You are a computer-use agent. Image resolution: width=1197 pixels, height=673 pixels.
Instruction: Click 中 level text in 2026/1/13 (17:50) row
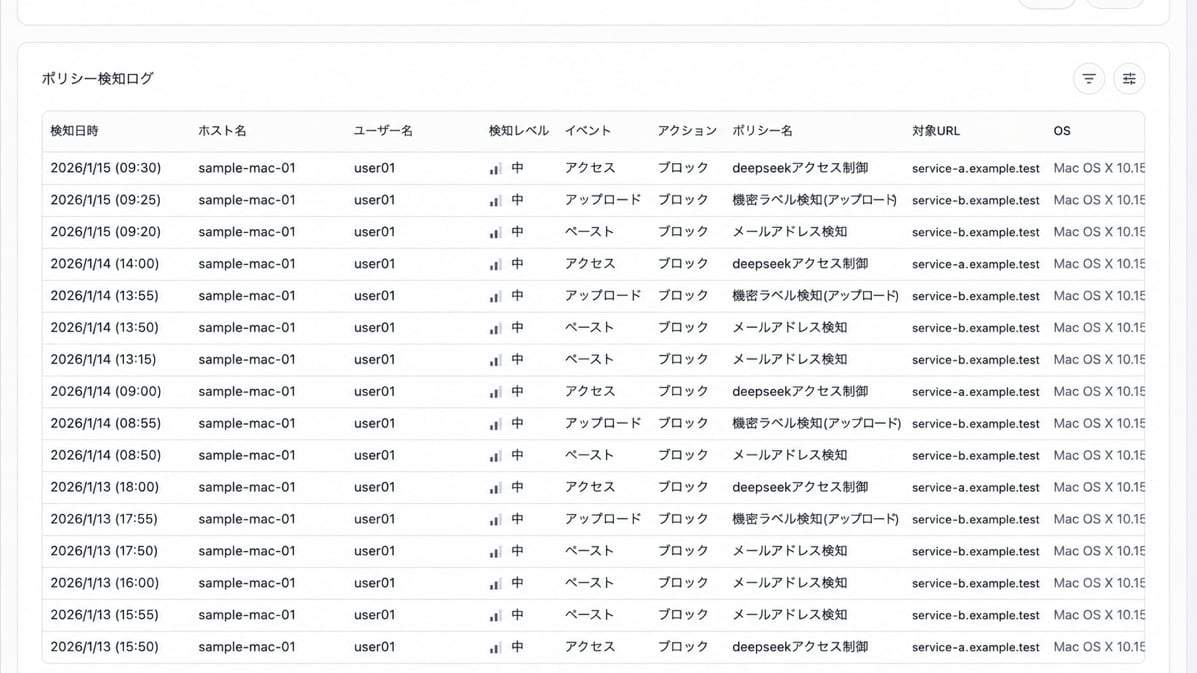pos(518,551)
